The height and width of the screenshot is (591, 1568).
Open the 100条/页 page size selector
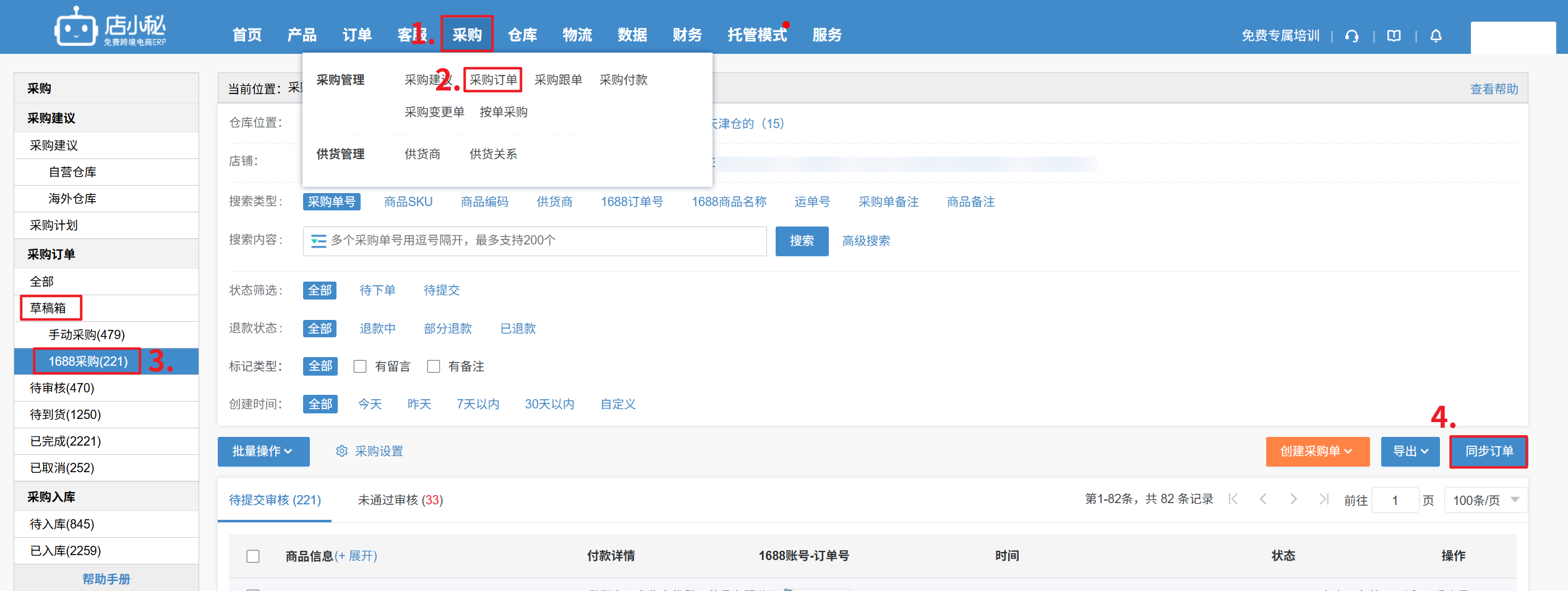pos(1485,500)
